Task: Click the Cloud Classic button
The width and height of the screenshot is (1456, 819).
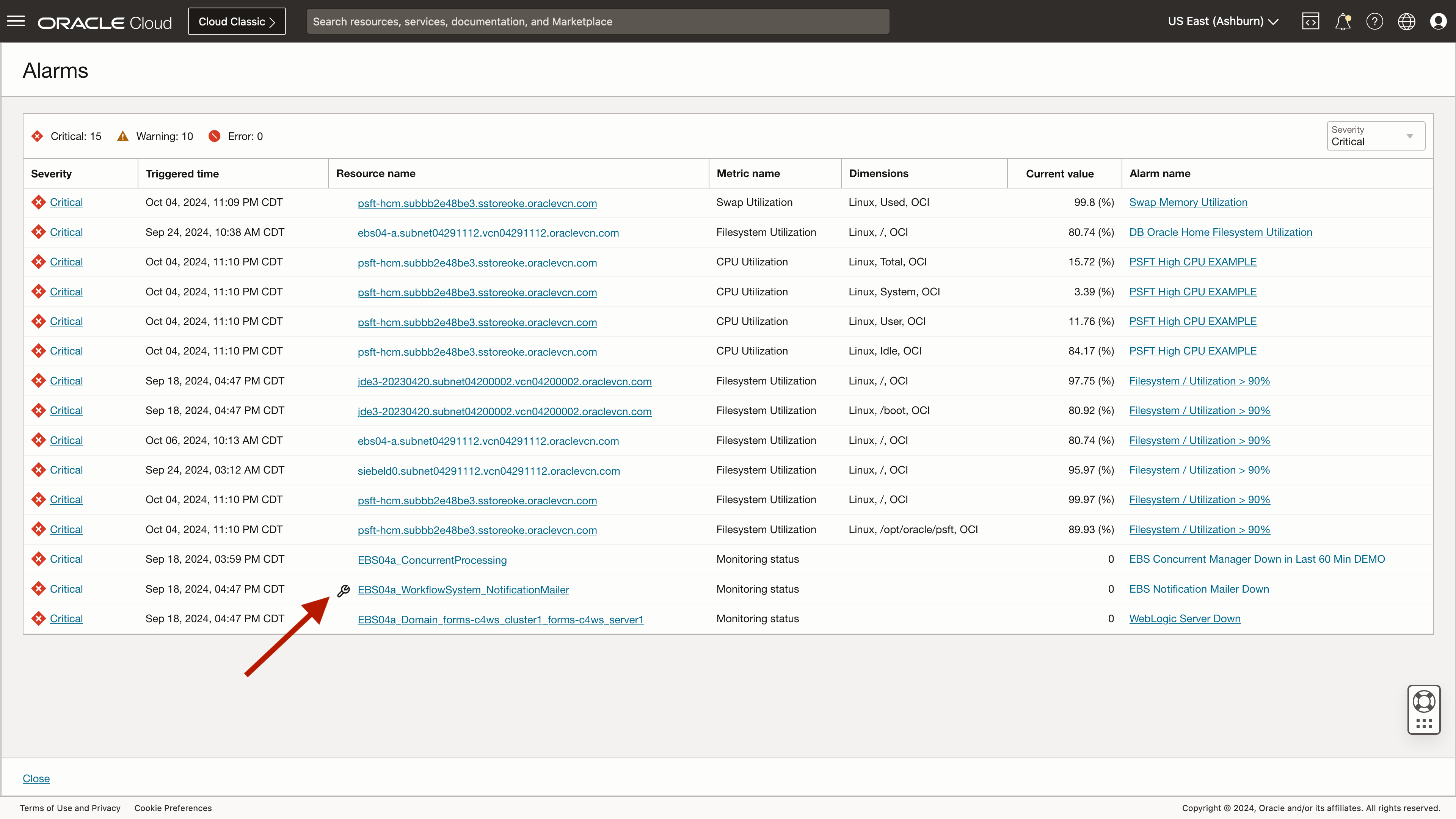Action: click(236, 22)
